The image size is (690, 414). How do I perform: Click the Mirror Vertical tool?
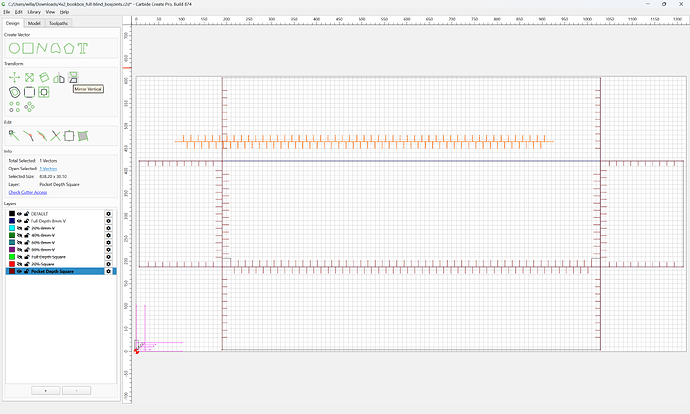(73, 78)
